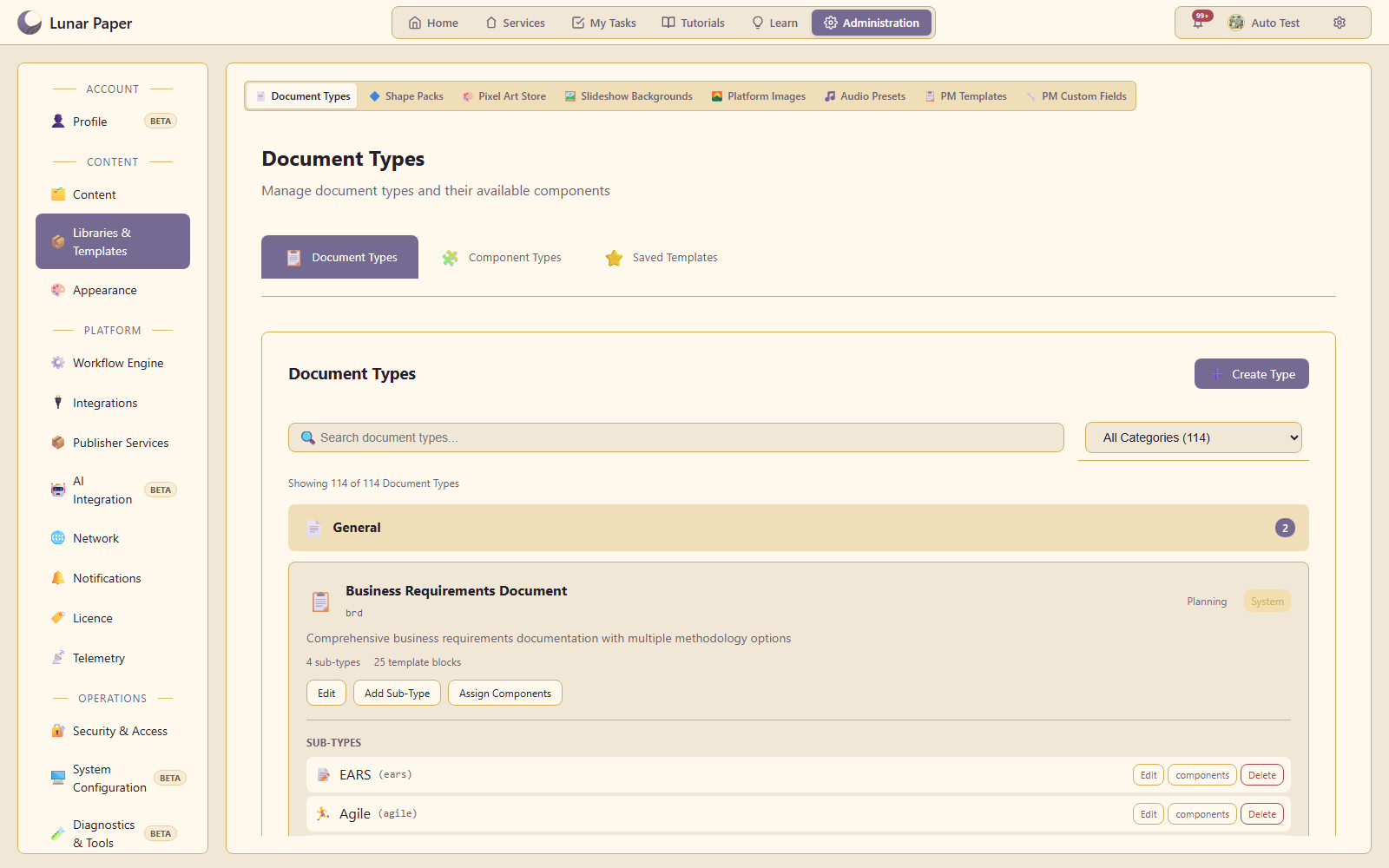Focus the Search document types field

tap(676, 437)
